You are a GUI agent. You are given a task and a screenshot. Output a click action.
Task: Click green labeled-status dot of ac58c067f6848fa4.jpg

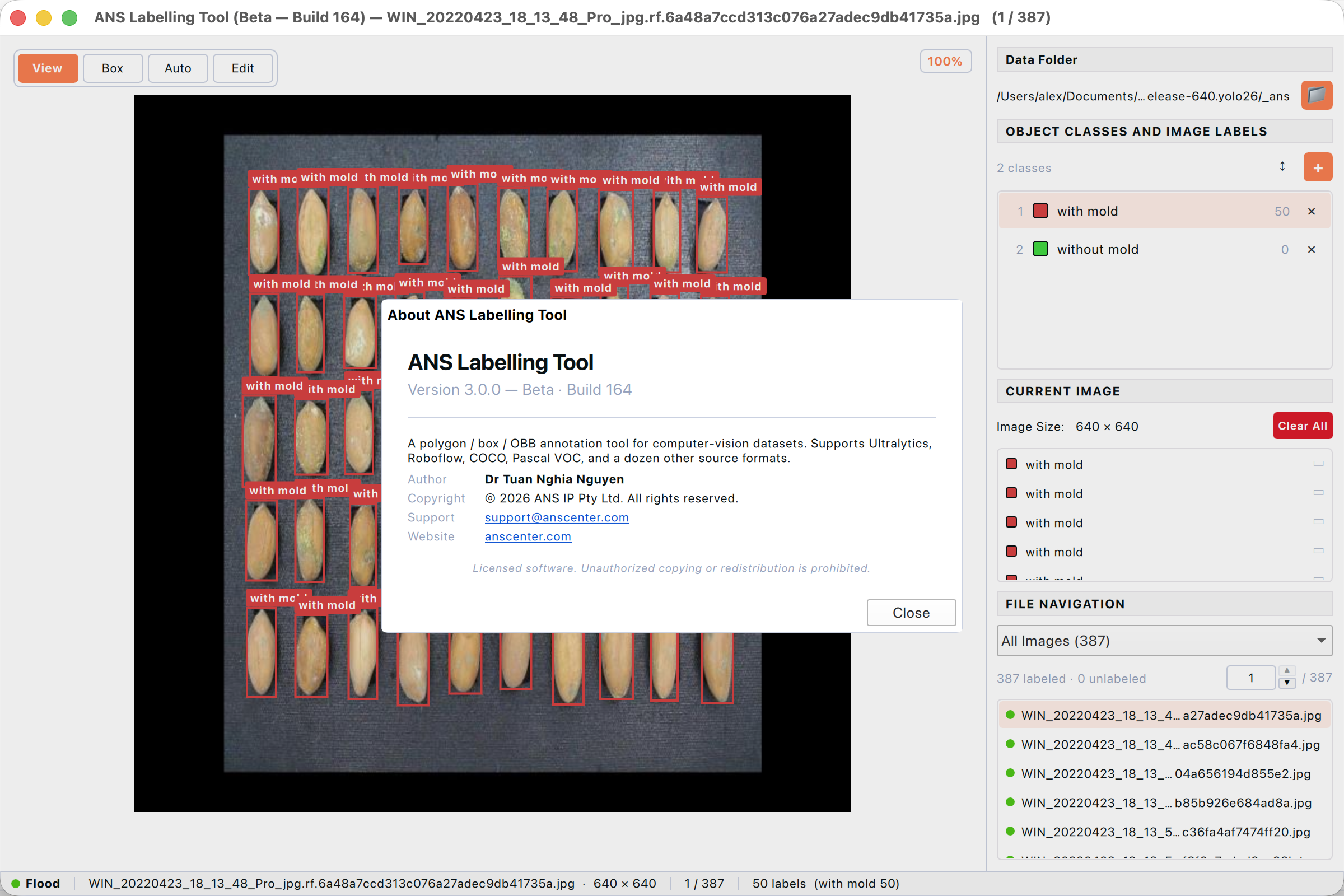click(x=1010, y=744)
